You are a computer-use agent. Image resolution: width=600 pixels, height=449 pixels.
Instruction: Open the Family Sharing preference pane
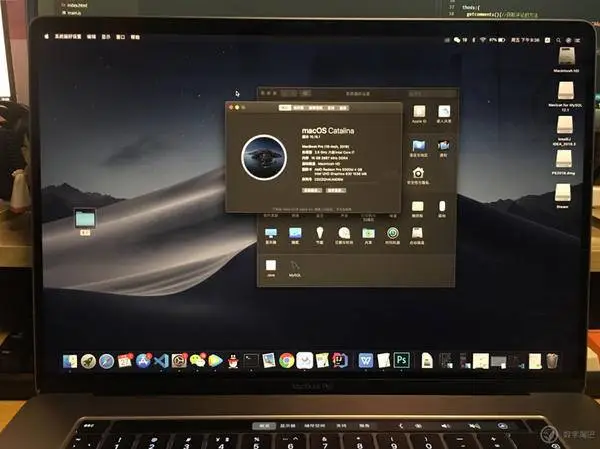[444, 114]
